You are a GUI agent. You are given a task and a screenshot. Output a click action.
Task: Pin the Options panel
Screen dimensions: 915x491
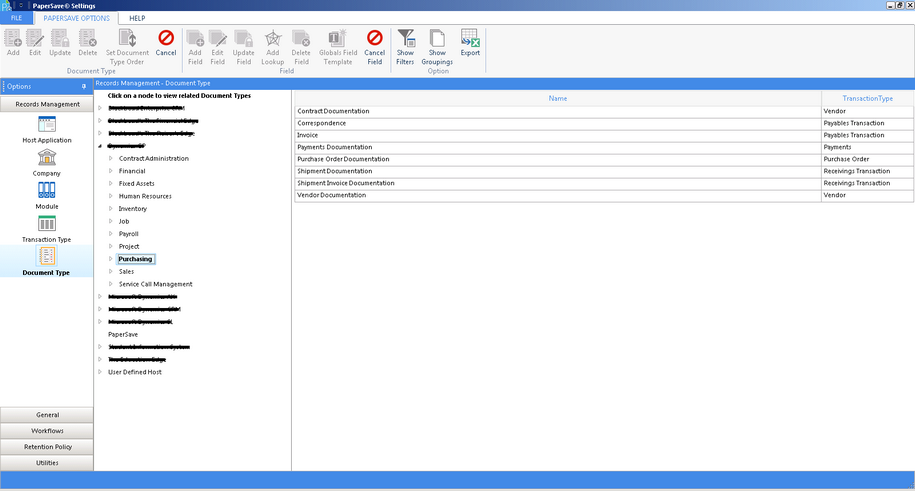click(x=84, y=86)
